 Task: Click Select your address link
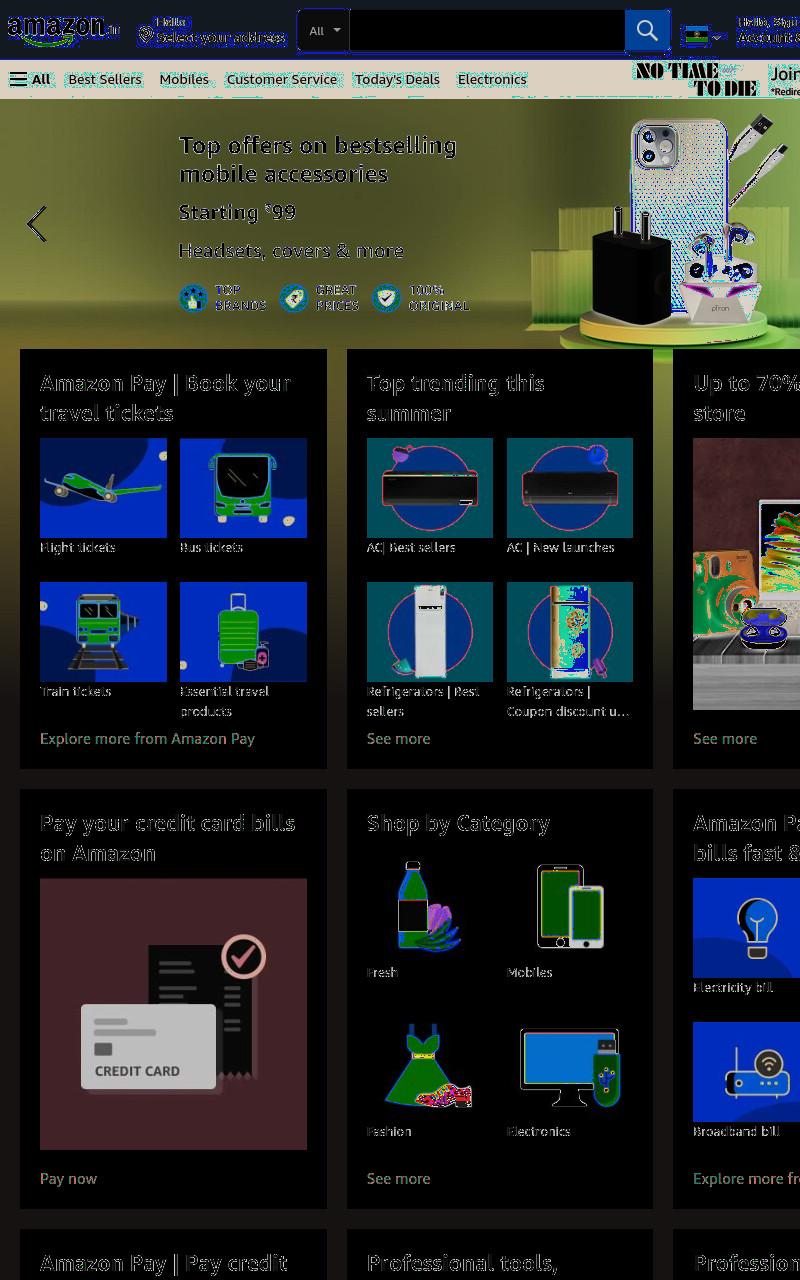(220, 38)
